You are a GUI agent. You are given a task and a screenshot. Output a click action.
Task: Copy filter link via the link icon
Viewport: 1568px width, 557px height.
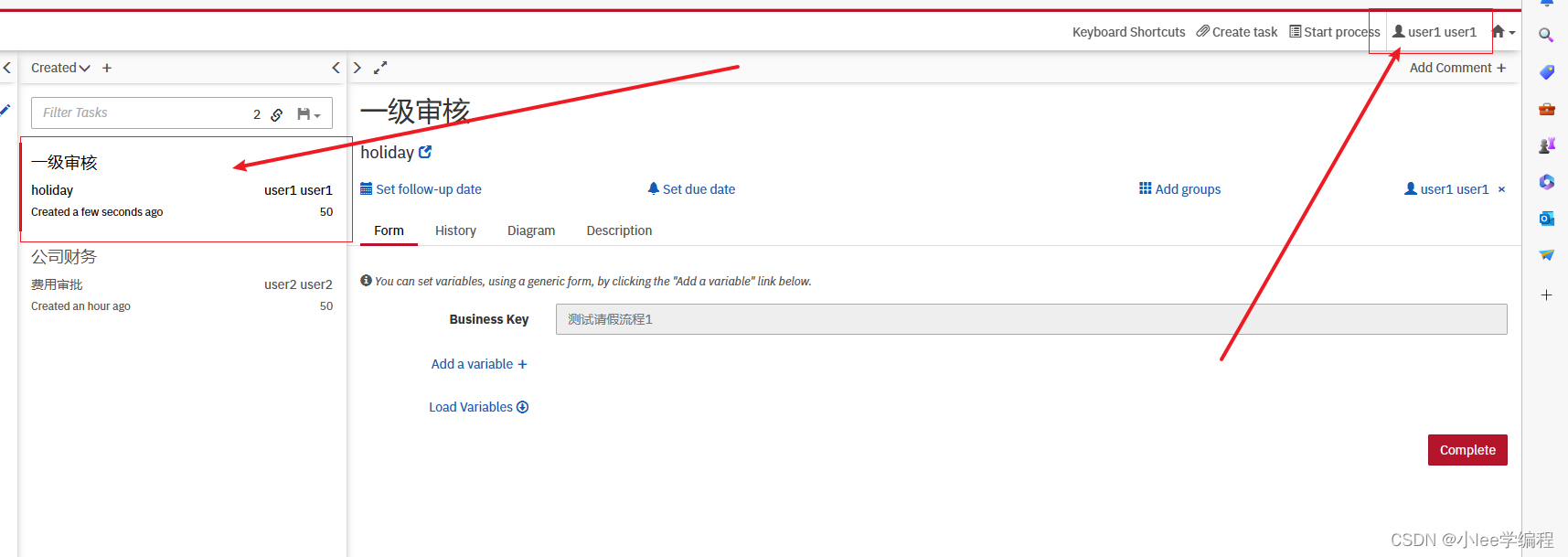click(x=276, y=114)
